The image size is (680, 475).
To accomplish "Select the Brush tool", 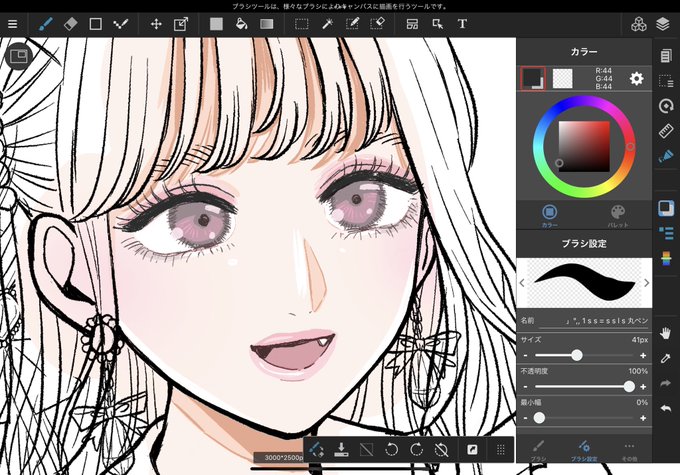I will 46,24.
